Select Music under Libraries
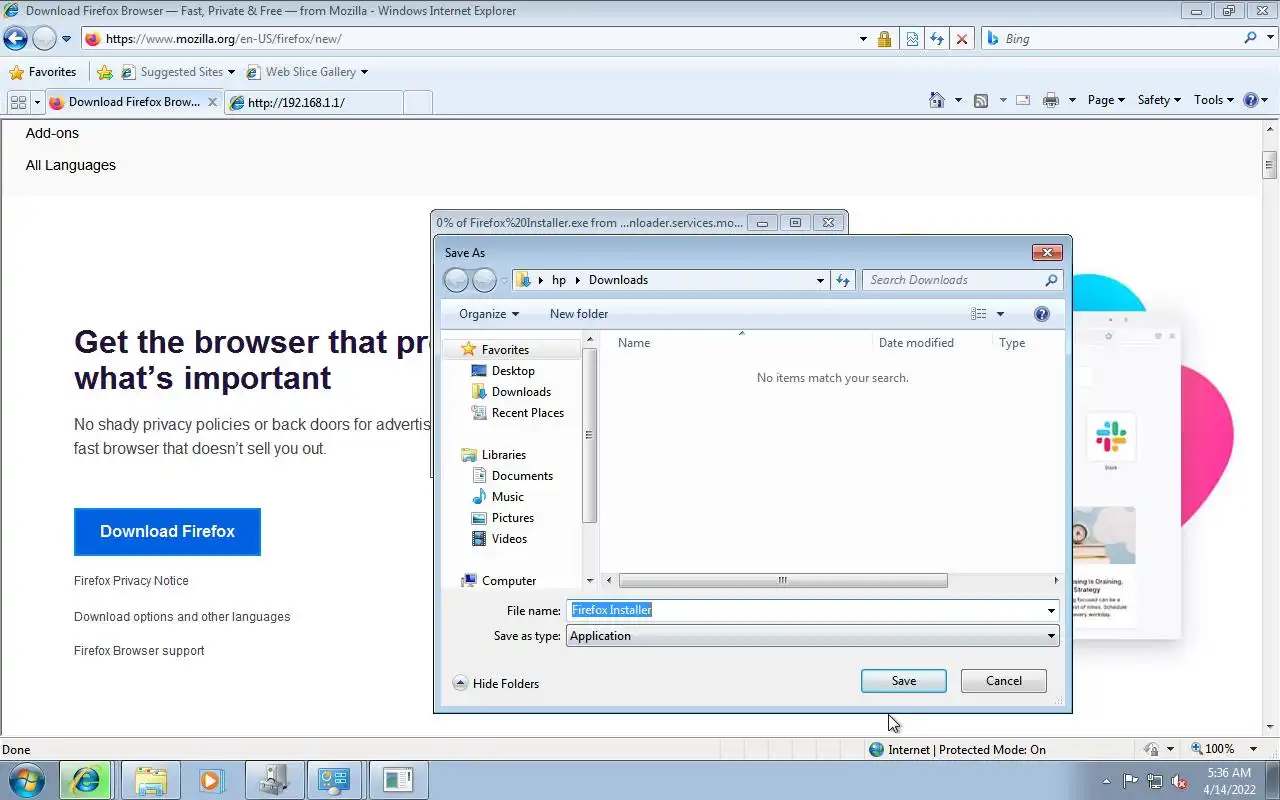 pyautogui.click(x=508, y=497)
